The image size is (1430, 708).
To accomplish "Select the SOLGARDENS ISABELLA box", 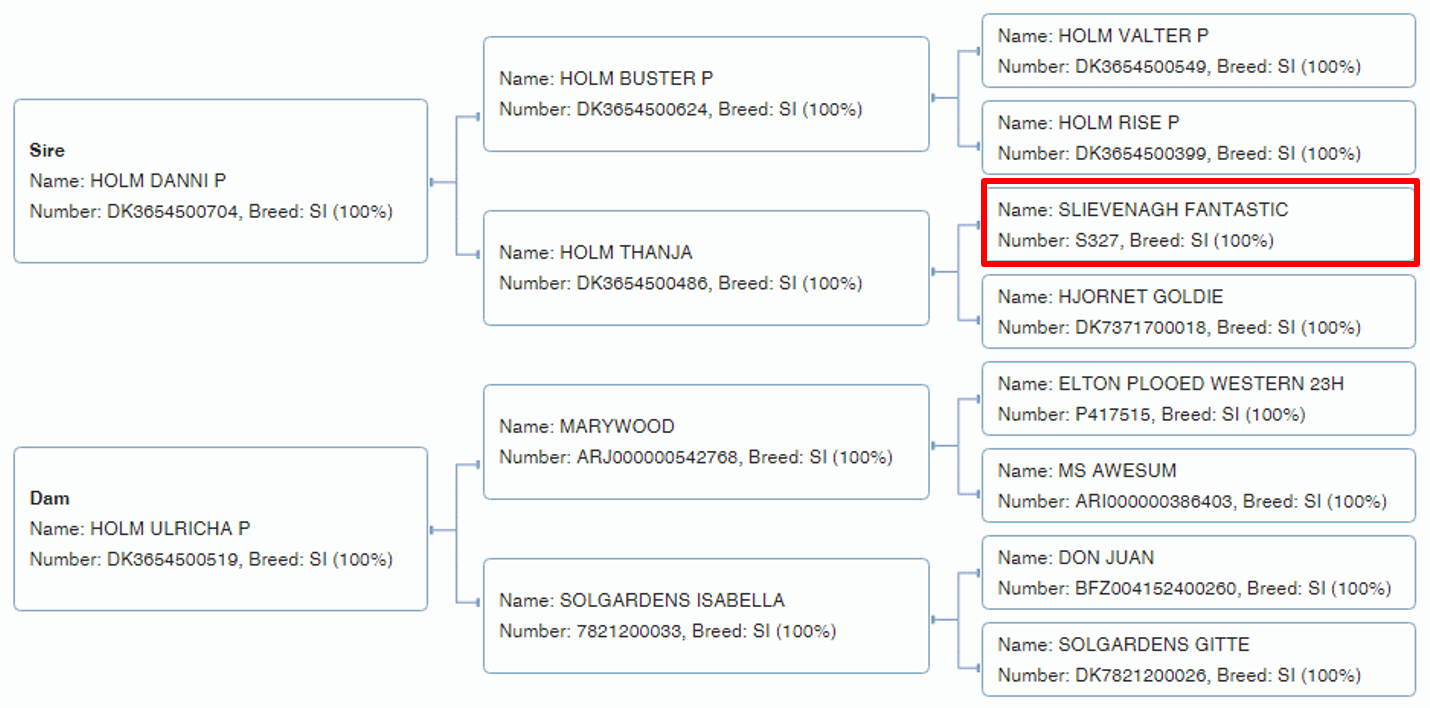I will pos(706,616).
